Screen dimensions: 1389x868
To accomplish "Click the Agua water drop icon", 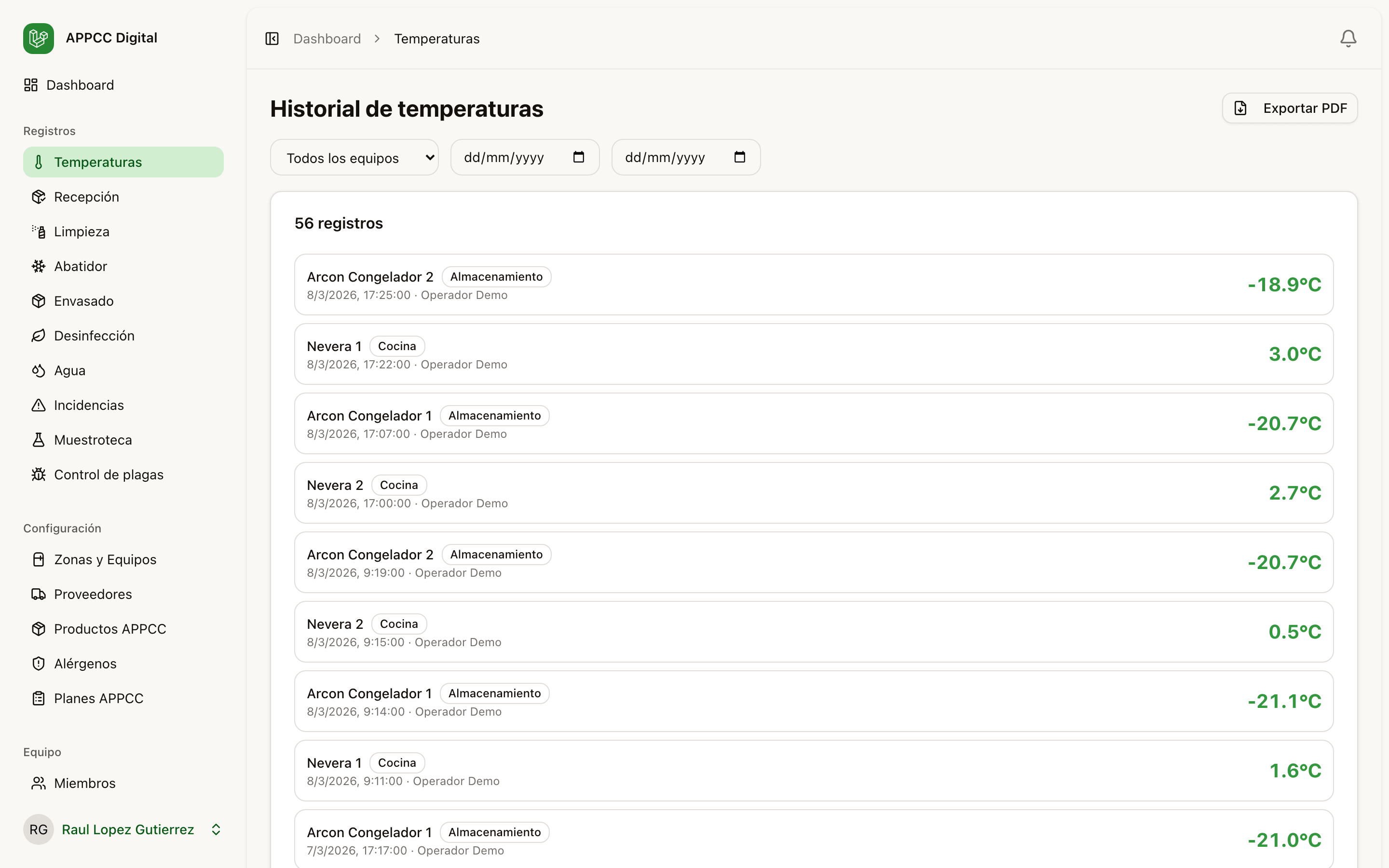I will pos(38,370).
